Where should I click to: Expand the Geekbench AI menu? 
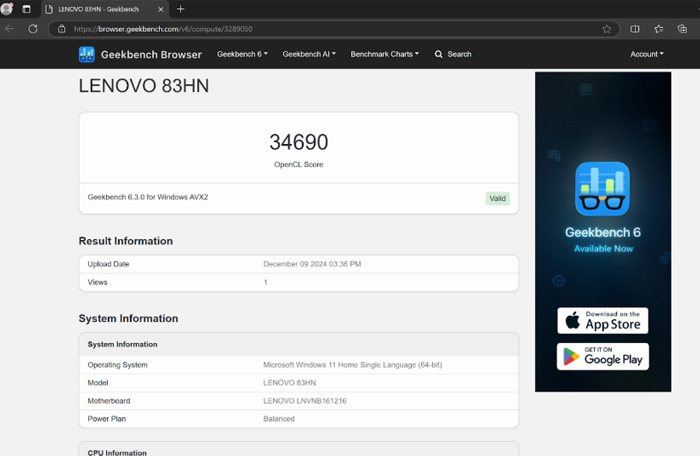click(x=309, y=54)
